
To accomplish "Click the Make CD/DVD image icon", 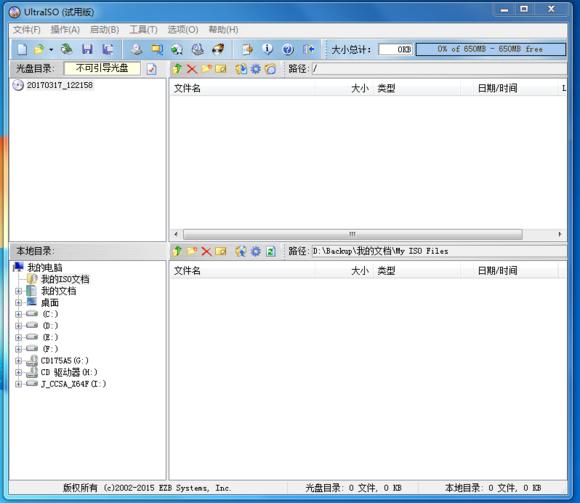I will pyautogui.click(x=136, y=49).
